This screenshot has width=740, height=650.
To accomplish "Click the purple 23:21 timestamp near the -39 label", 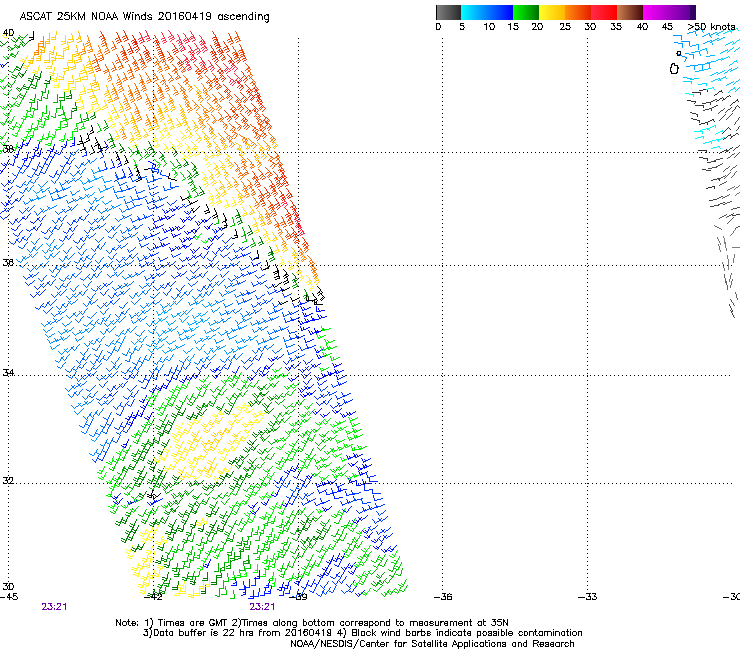I will coord(262,607).
